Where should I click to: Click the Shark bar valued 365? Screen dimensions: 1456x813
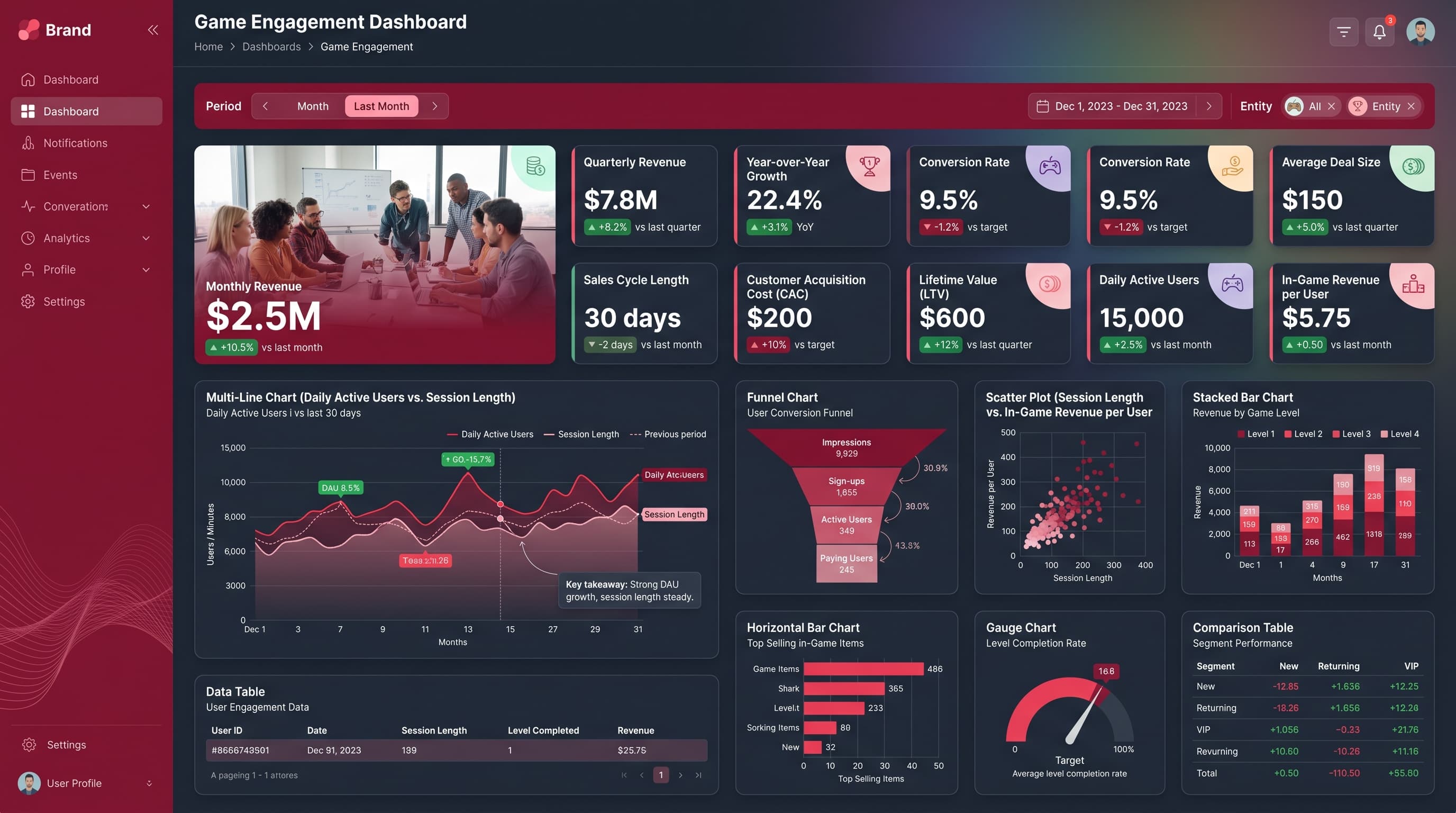point(844,688)
